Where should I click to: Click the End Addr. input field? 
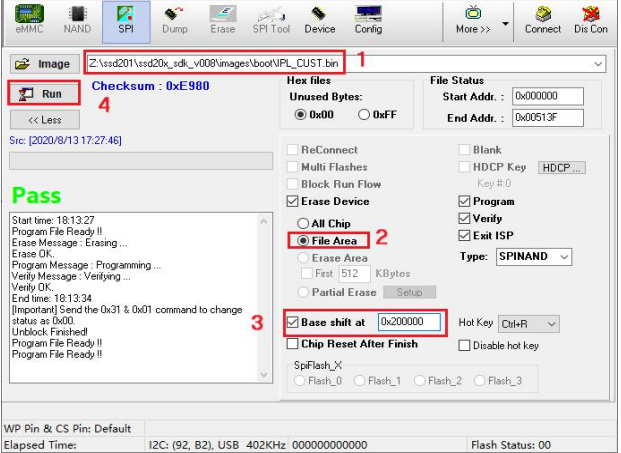click(x=548, y=118)
